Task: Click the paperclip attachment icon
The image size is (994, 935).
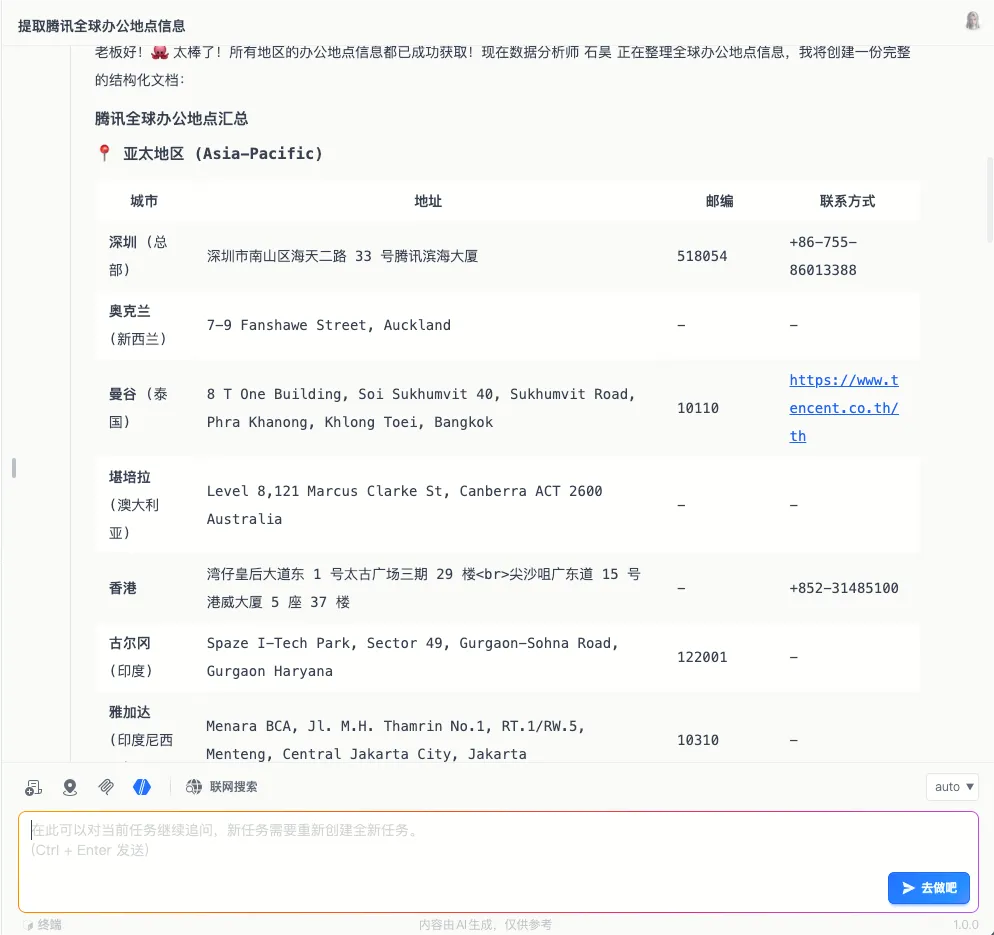Action: [x=106, y=787]
